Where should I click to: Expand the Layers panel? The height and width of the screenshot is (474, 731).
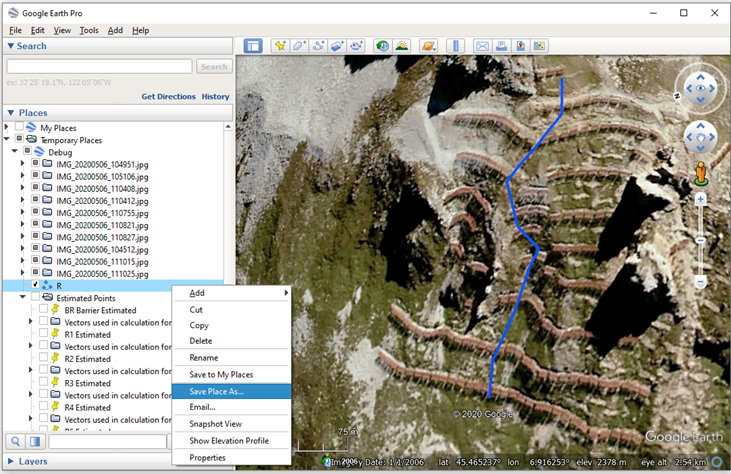[x=11, y=461]
